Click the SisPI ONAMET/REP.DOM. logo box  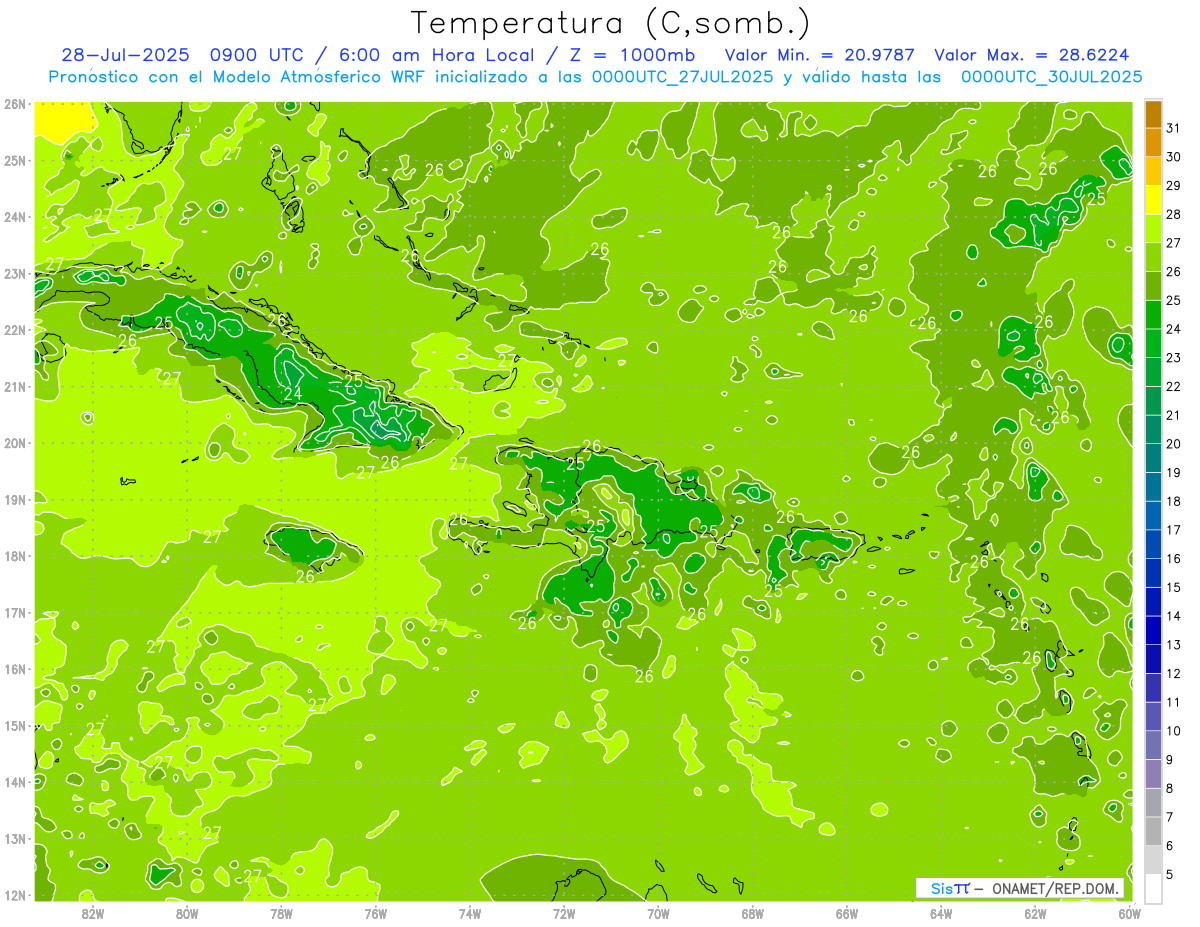pos(1020,888)
